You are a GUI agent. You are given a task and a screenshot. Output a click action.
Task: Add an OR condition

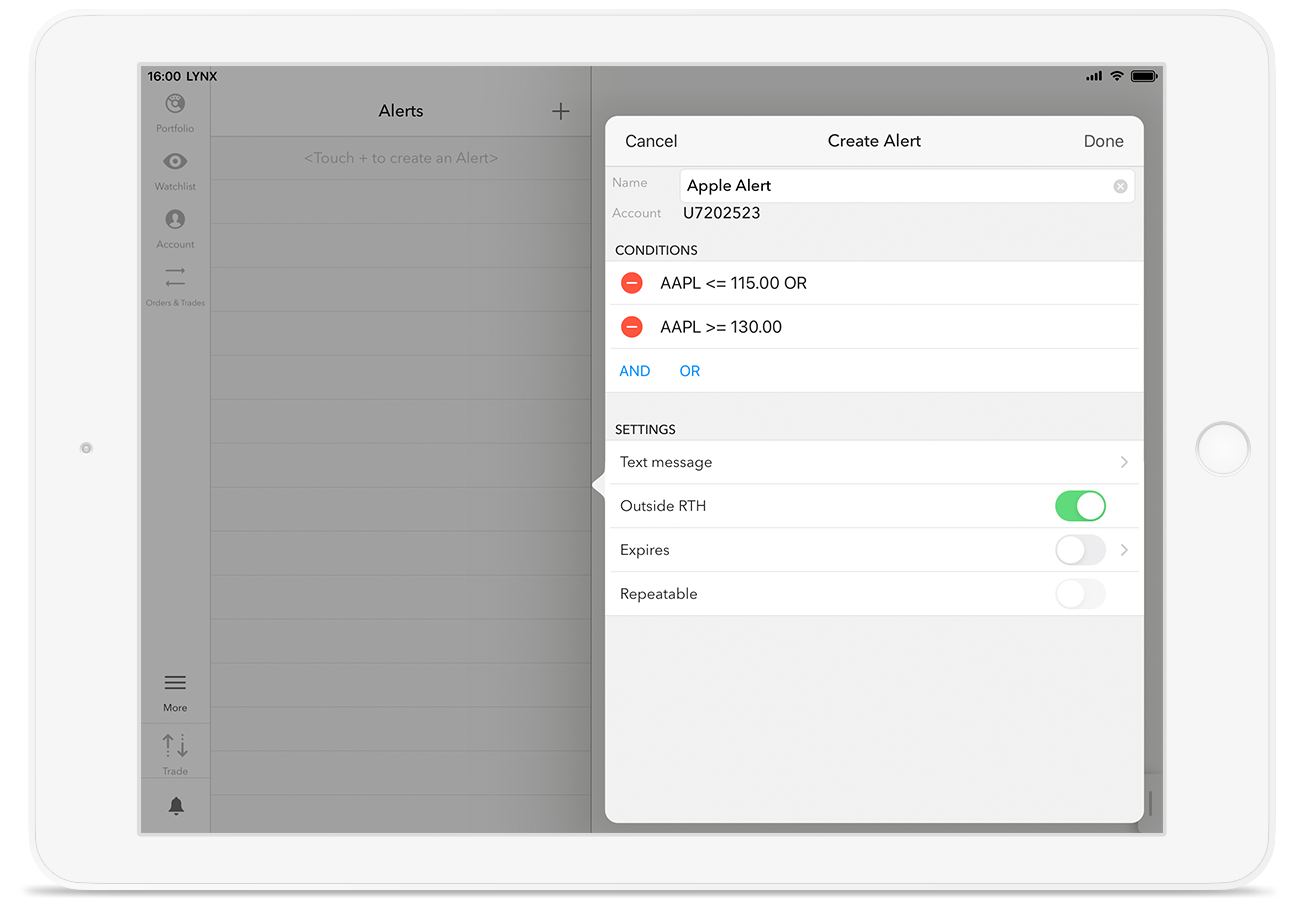tap(690, 371)
